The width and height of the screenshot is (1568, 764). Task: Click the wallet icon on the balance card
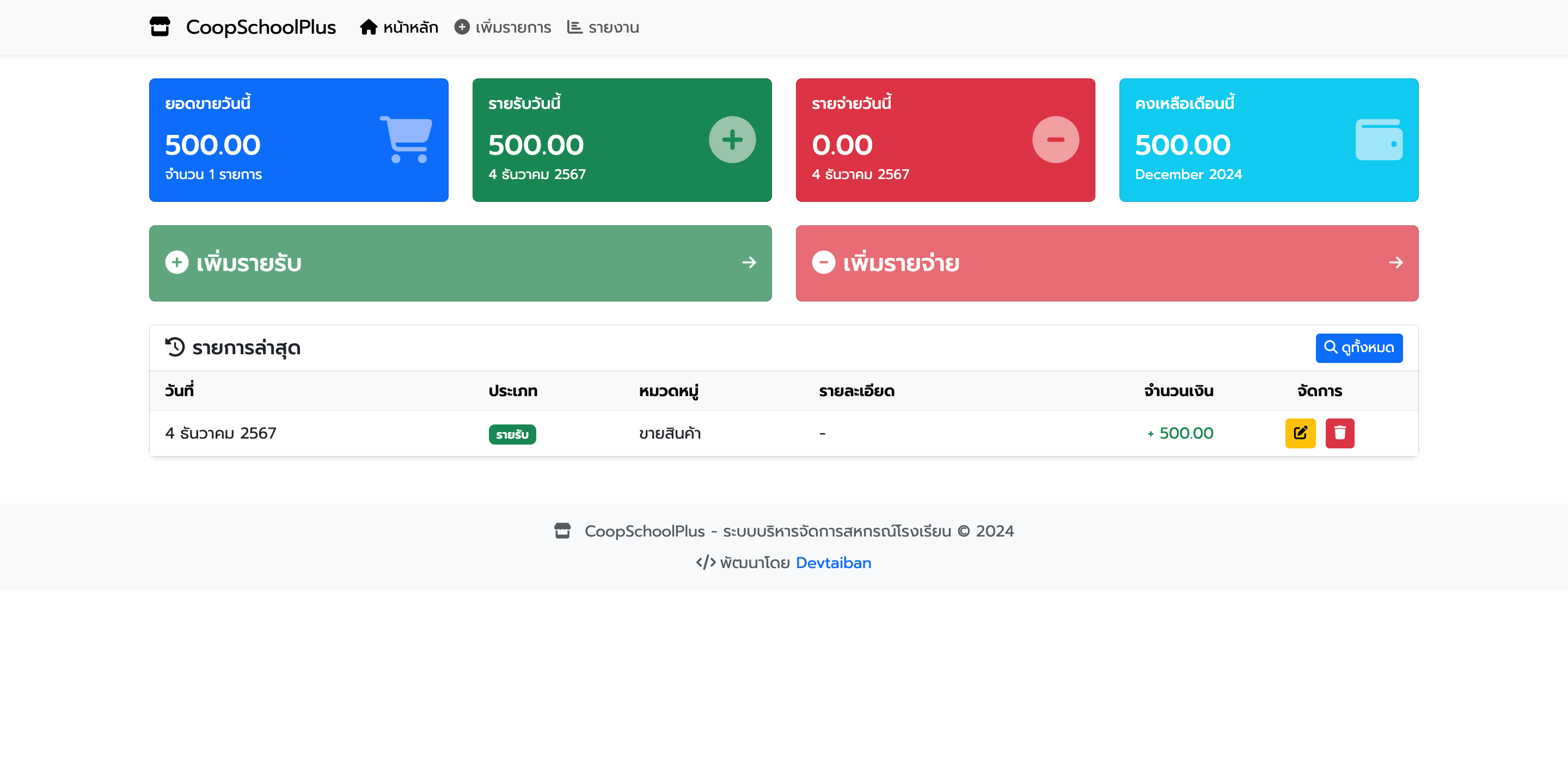point(1378,139)
